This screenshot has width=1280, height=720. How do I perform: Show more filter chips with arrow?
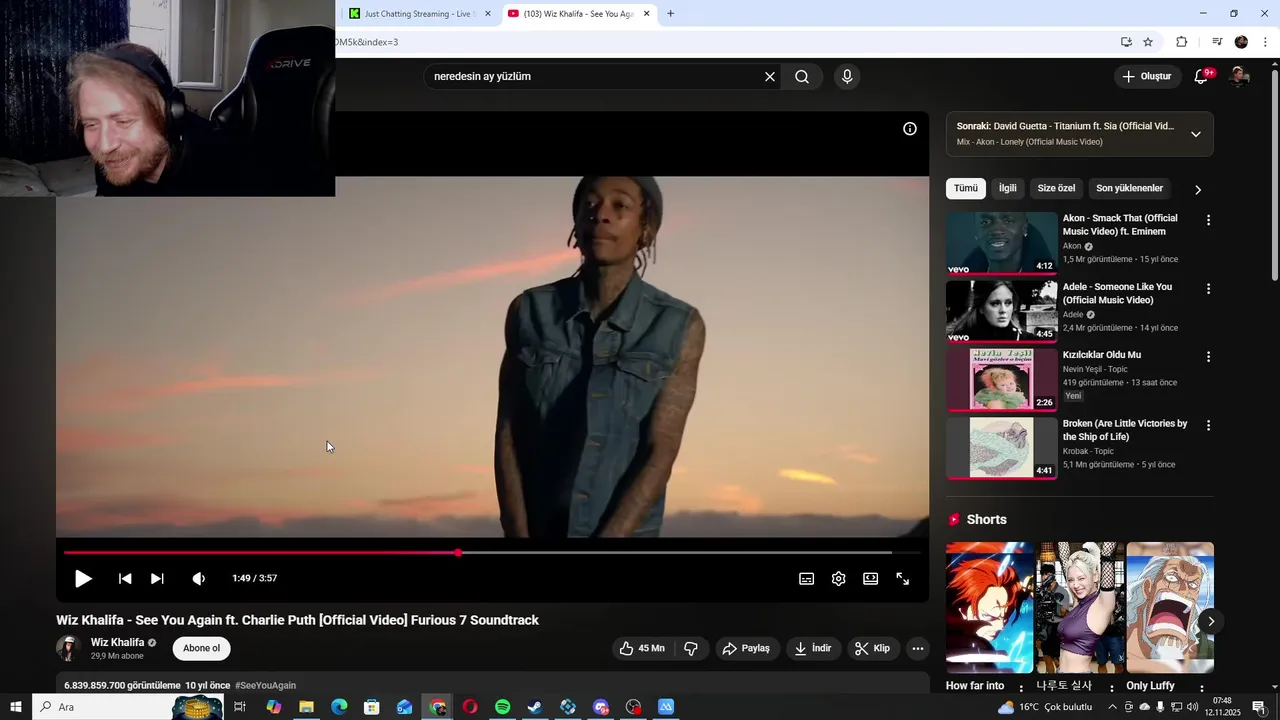tap(1198, 189)
